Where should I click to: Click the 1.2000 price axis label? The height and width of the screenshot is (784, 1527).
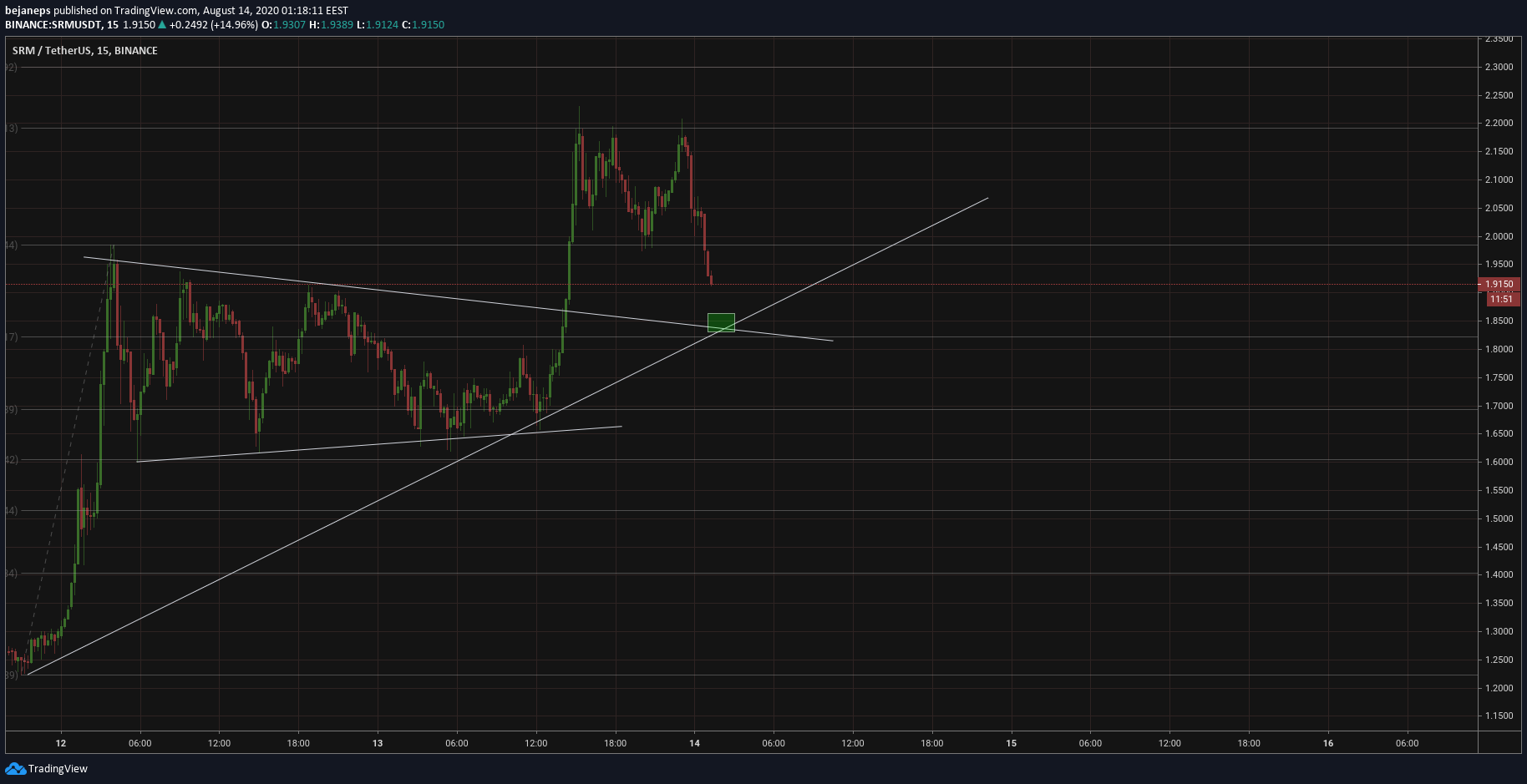[x=1499, y=689]
